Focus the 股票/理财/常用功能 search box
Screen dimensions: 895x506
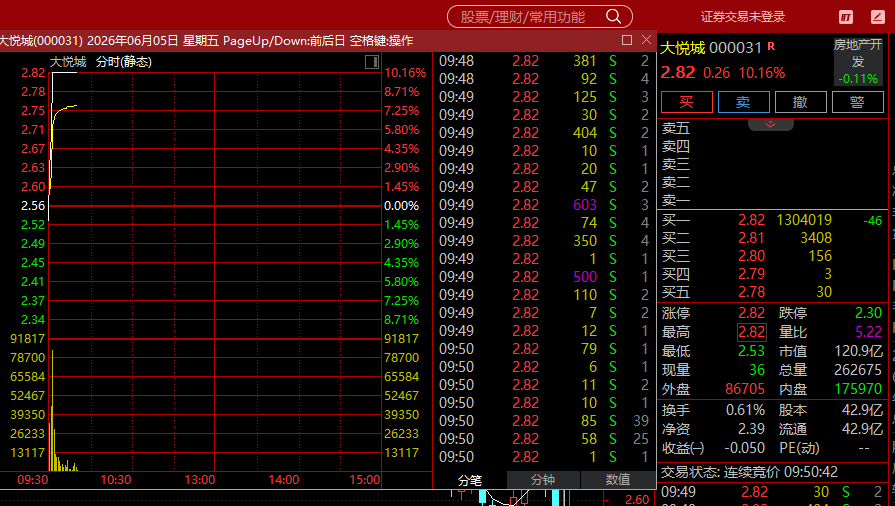[x=539, y=17]
